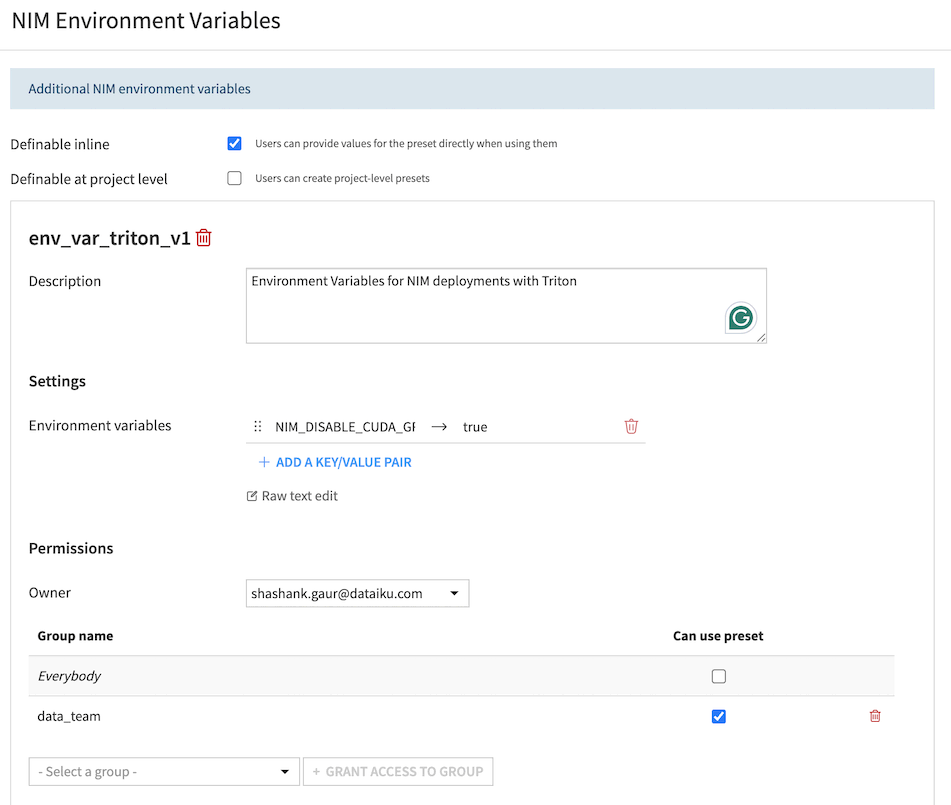Select the 'Additional NIM environment variables' header
Screen dimensions: 951x805
[139, 88]
